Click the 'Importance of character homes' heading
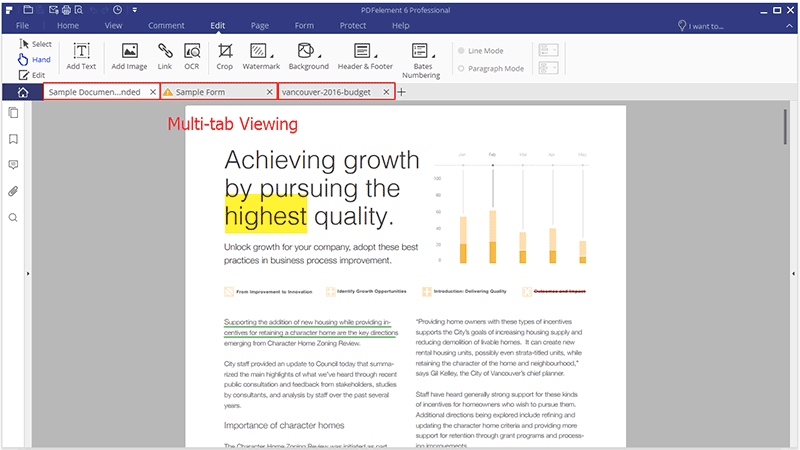 [284, 426]
